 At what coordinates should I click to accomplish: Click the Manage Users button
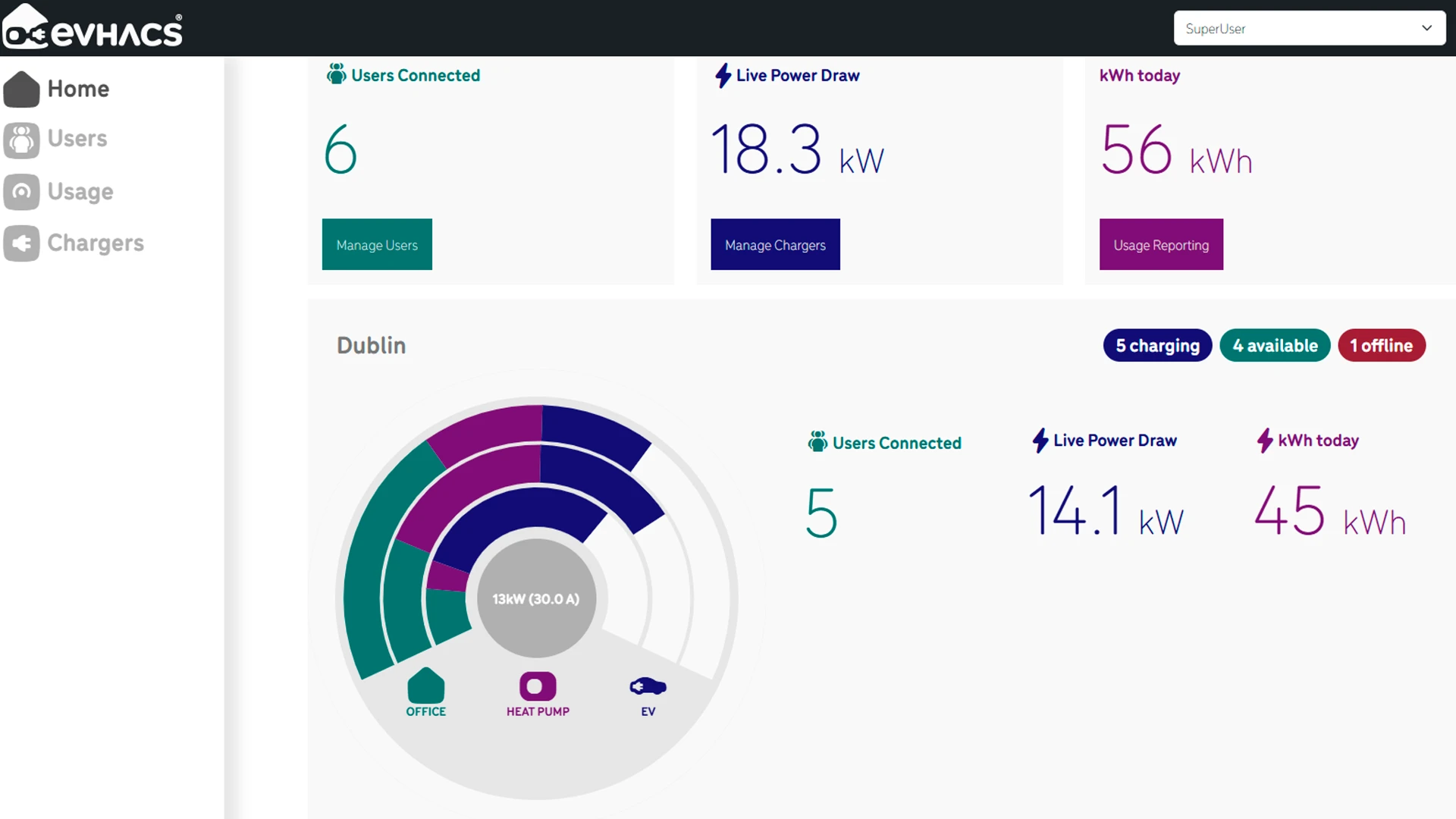coord(377,244)
